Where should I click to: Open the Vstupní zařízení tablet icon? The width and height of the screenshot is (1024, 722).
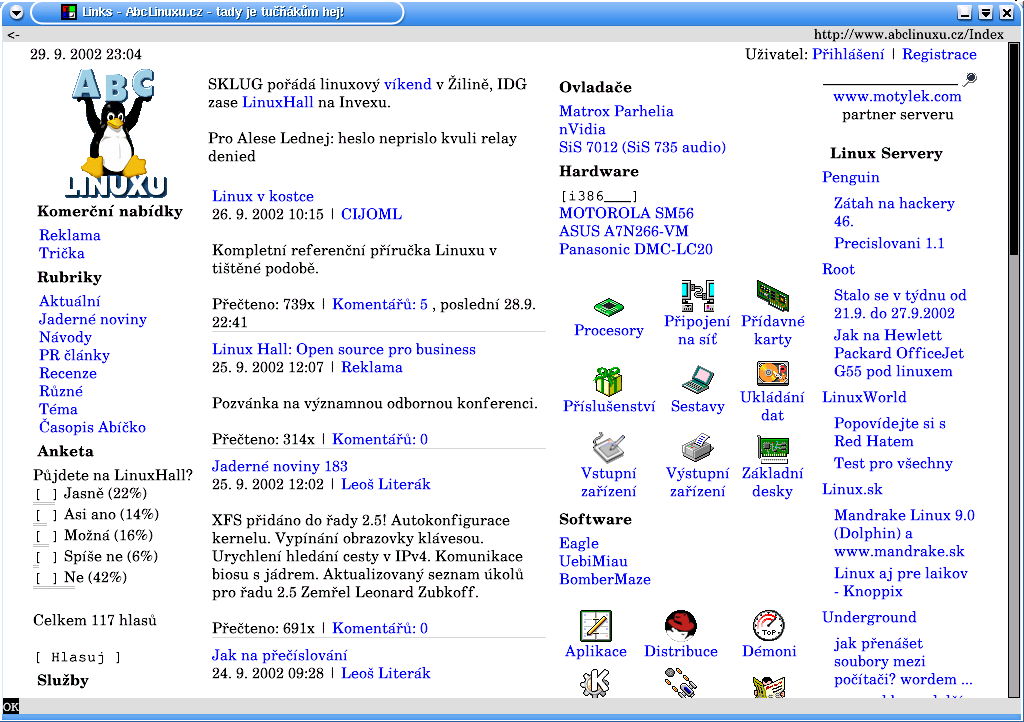[x=609, y=447]
